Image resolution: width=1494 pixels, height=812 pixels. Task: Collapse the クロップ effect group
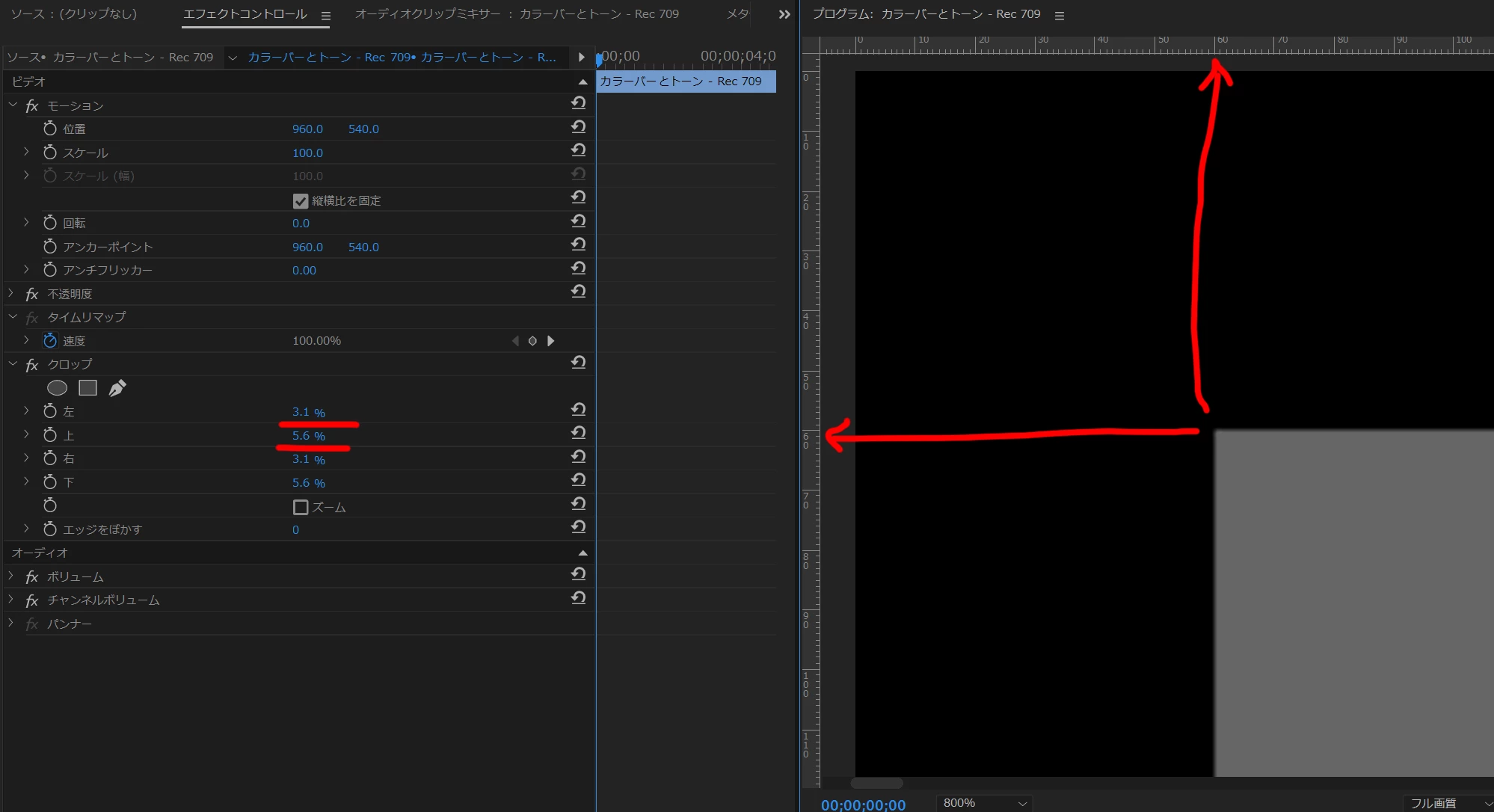[13, 364]
